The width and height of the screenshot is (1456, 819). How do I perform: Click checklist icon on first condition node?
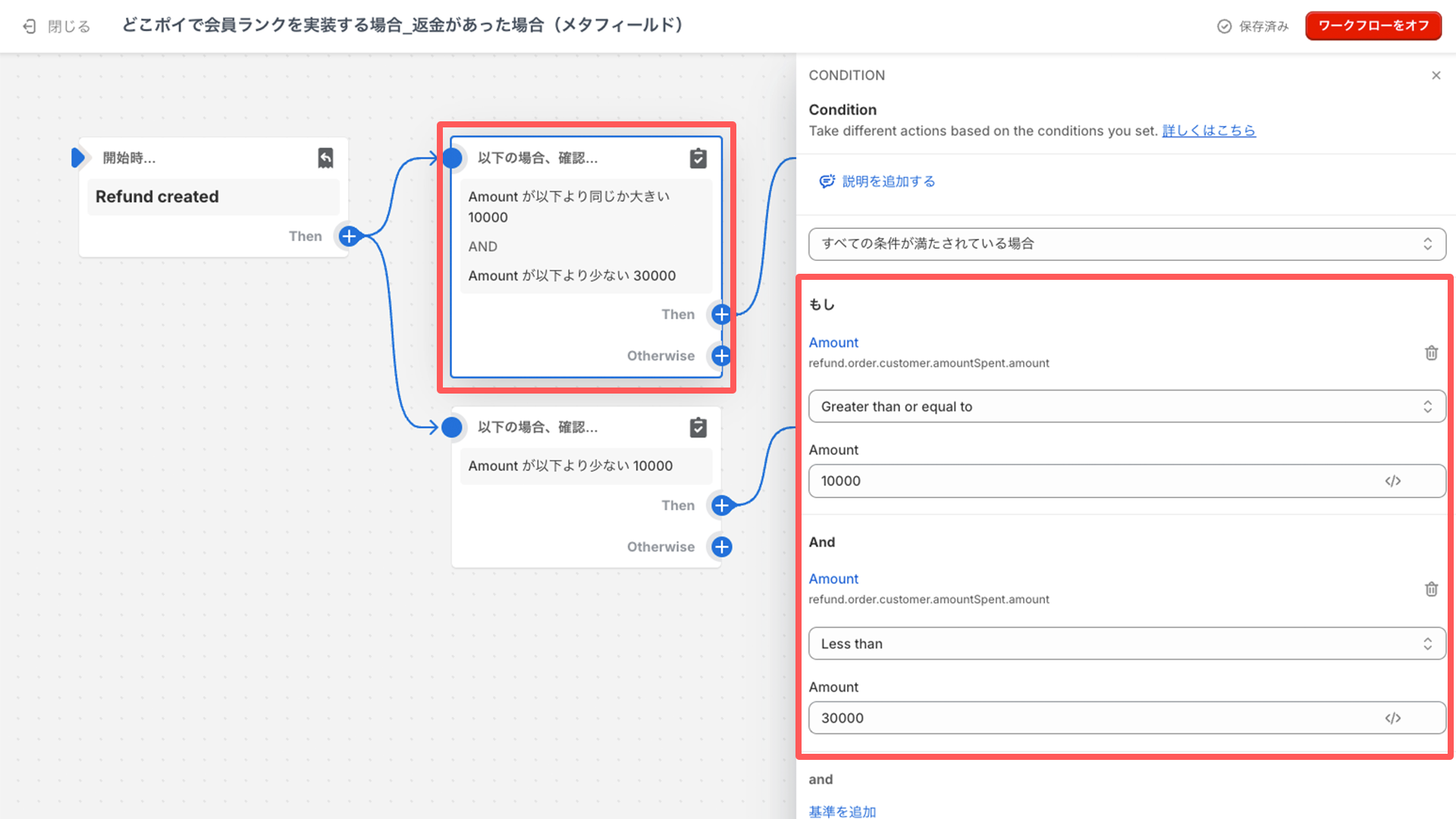click(698, 158)
